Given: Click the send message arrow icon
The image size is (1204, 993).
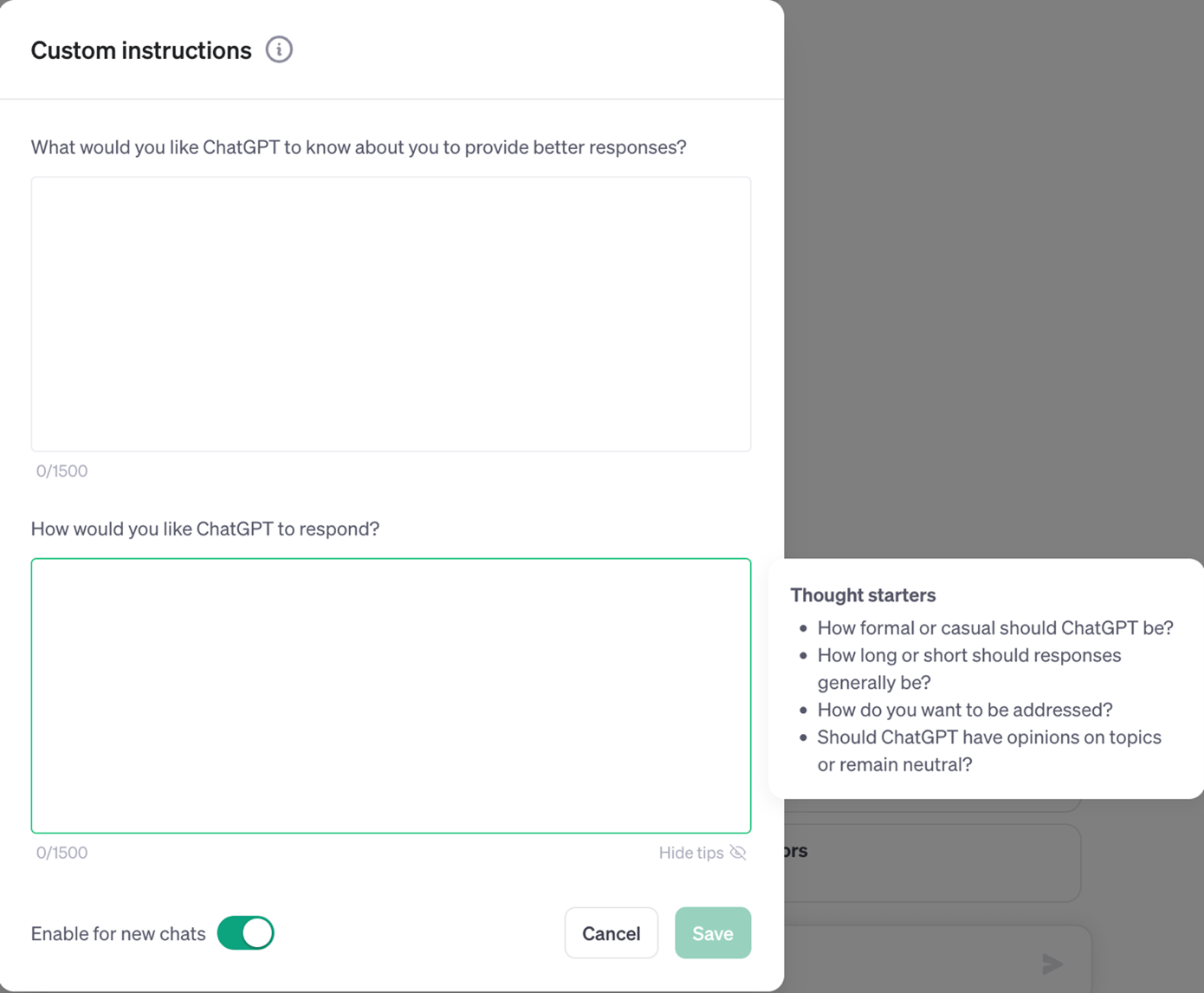Looking at the screenshot, I should [1051, 964].
